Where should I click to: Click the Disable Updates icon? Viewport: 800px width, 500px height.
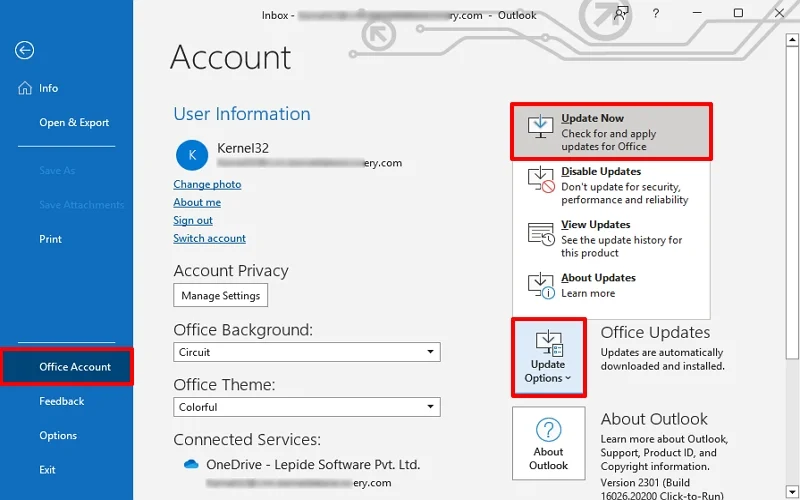(541, 180)
